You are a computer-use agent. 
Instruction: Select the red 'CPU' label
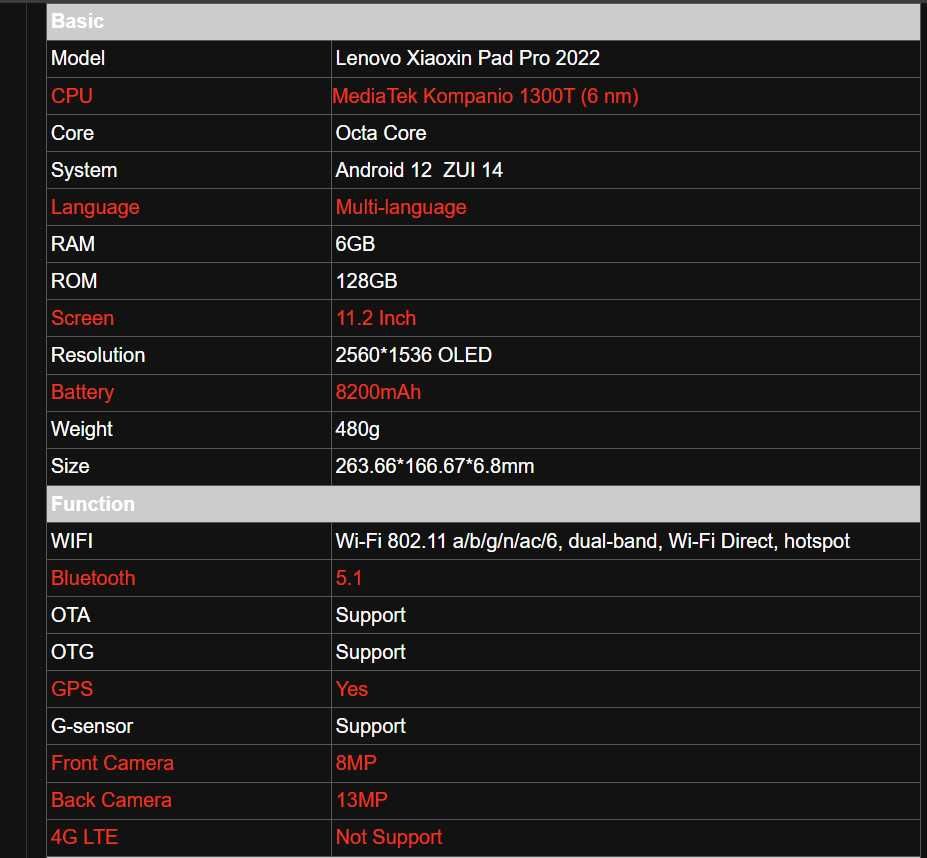pyautogui.click(x=72, y=96)
